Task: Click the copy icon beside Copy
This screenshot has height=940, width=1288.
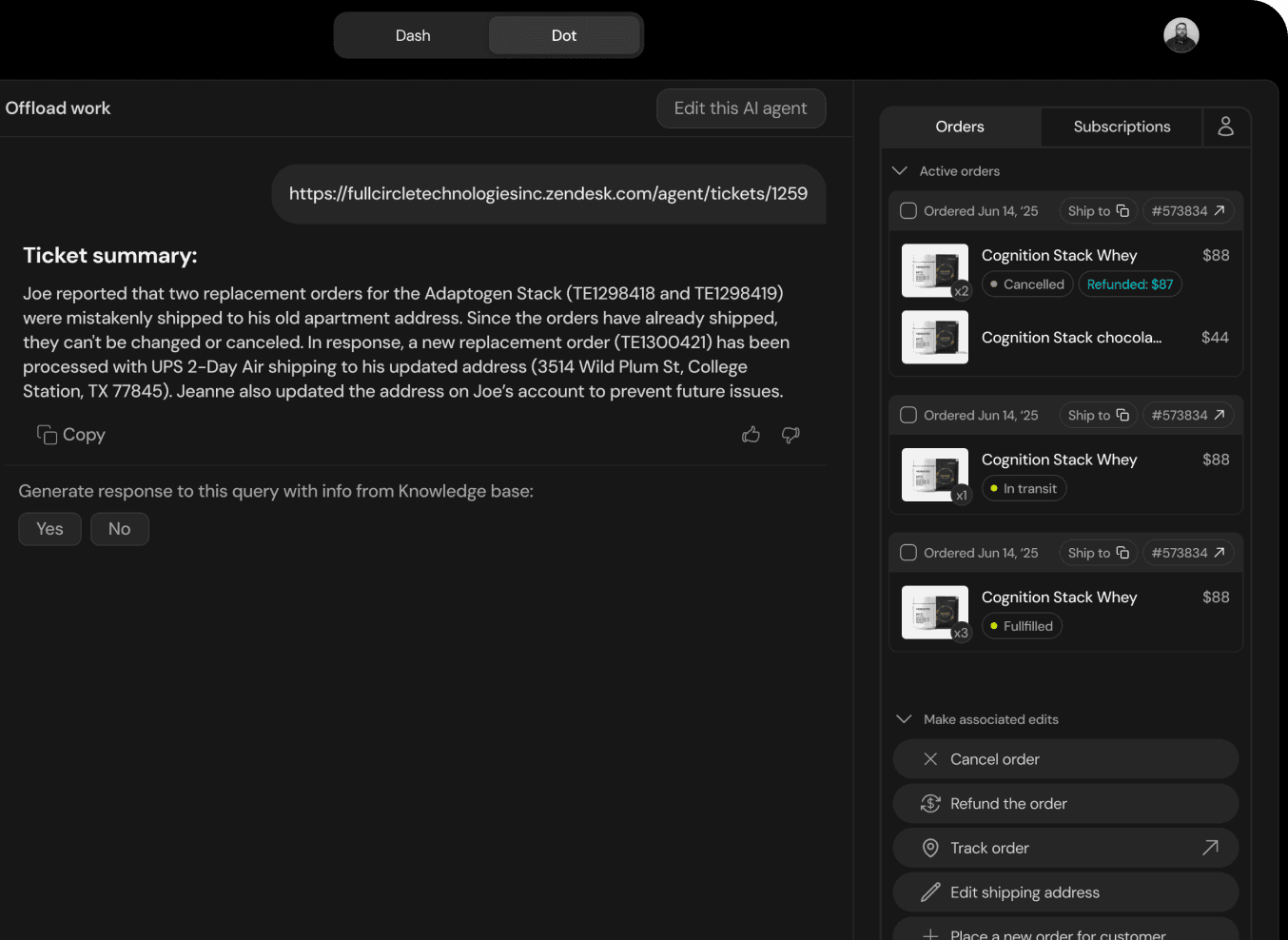Action: [47, 435]
